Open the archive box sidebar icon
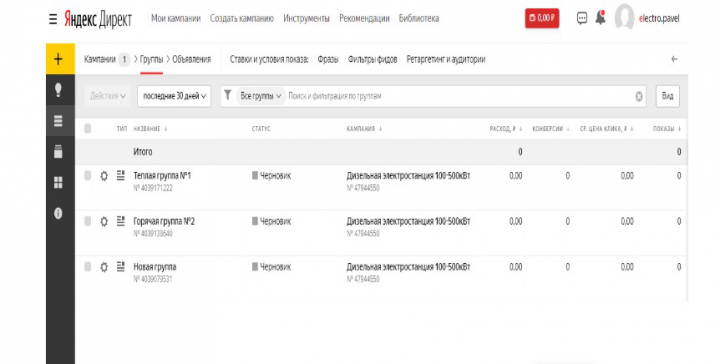This screenshot has width=720, height=364. 58,152
